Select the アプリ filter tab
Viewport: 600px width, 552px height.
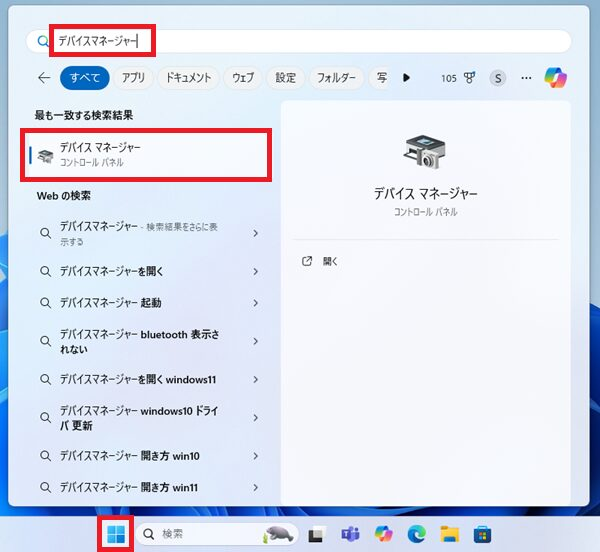tap(133, 78)
